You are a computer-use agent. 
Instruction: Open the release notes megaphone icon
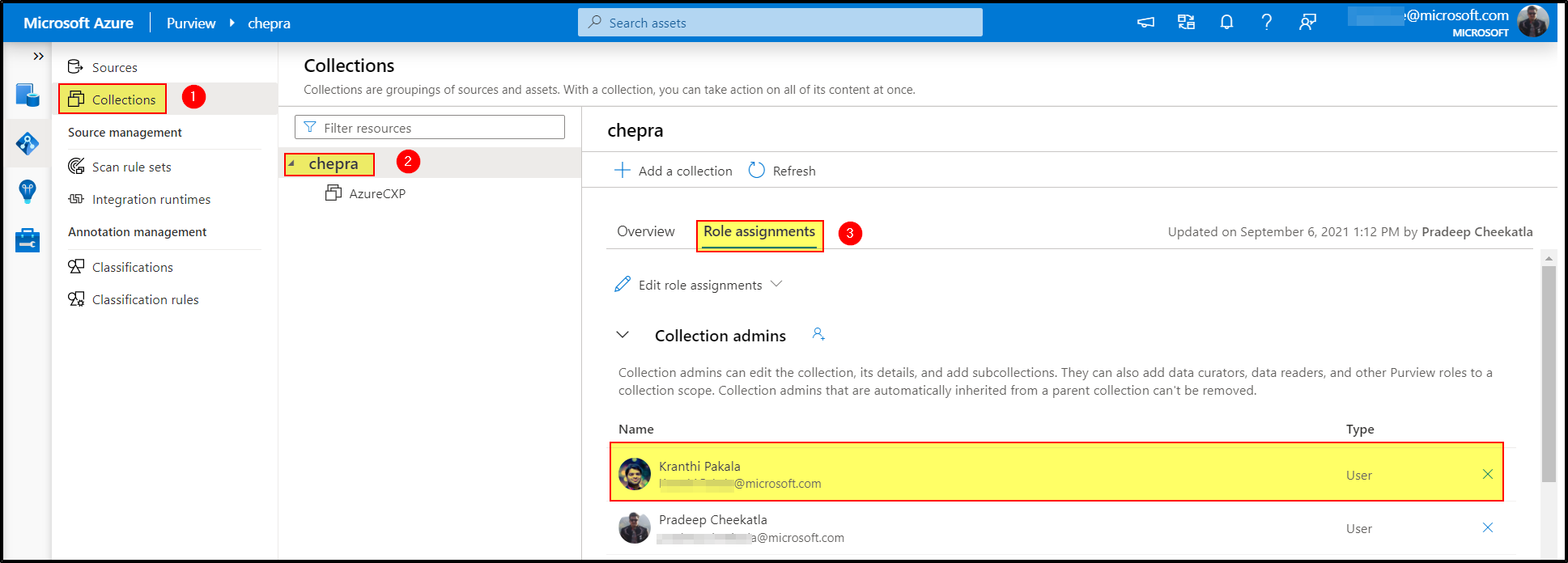coord(1146,22)
